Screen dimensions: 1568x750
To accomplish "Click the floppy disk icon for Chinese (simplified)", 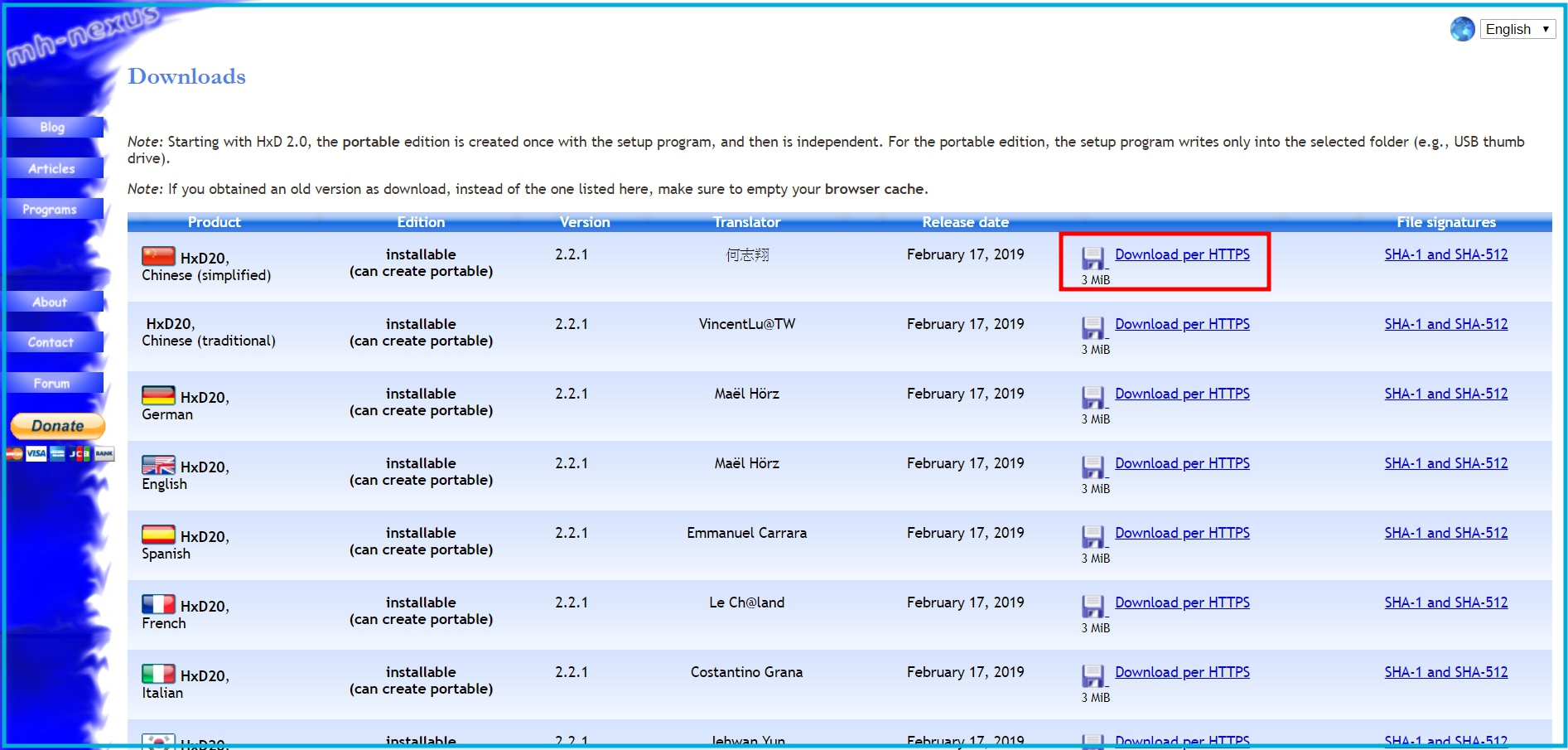I will (x=1093, y=258).
